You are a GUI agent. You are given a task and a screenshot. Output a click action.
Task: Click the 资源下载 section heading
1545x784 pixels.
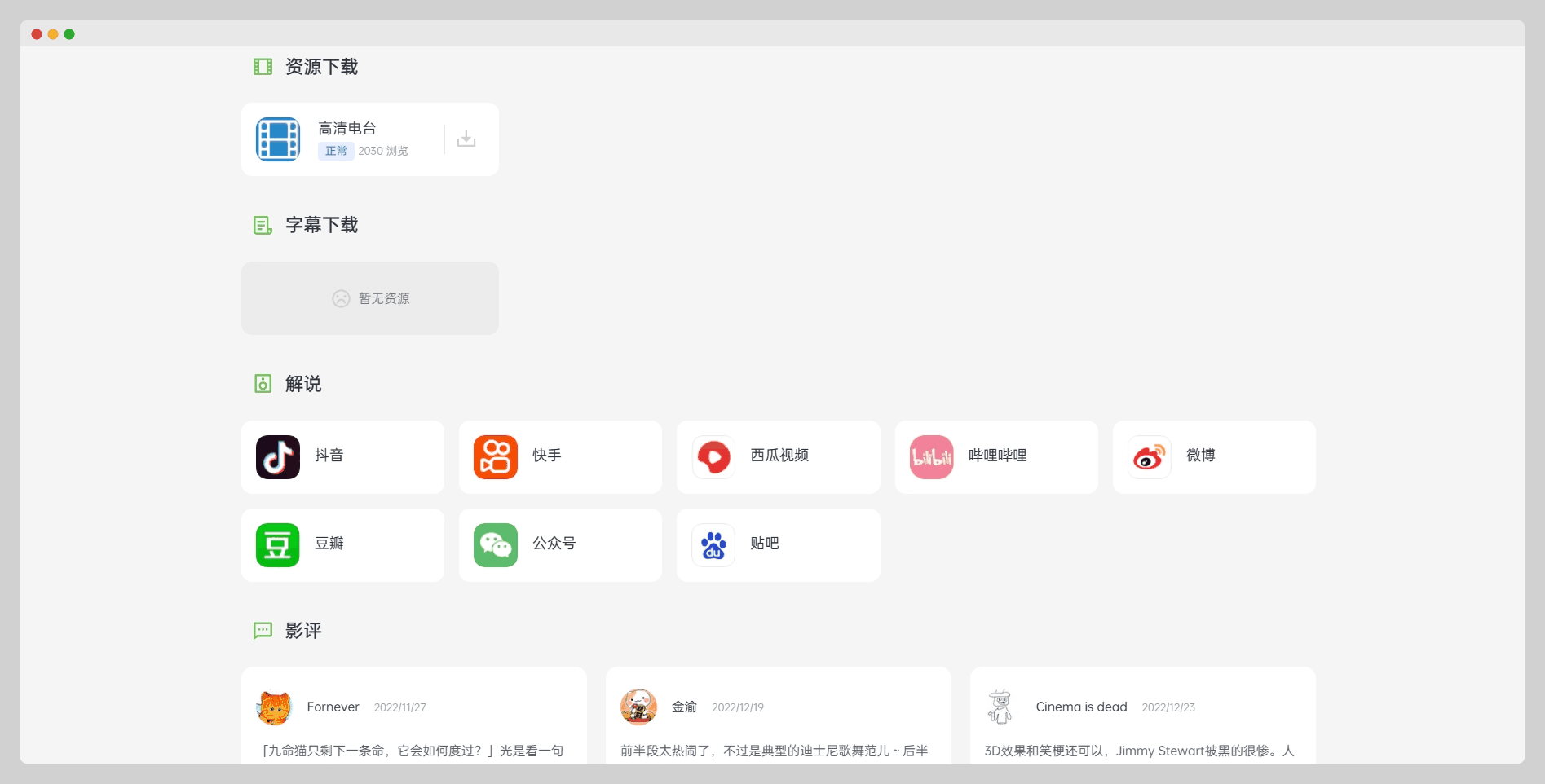click(x=321, y=67)
